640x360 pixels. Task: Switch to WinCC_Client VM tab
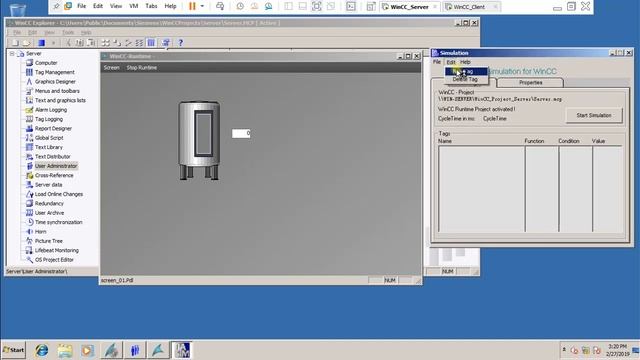click(x=469, y=7)
